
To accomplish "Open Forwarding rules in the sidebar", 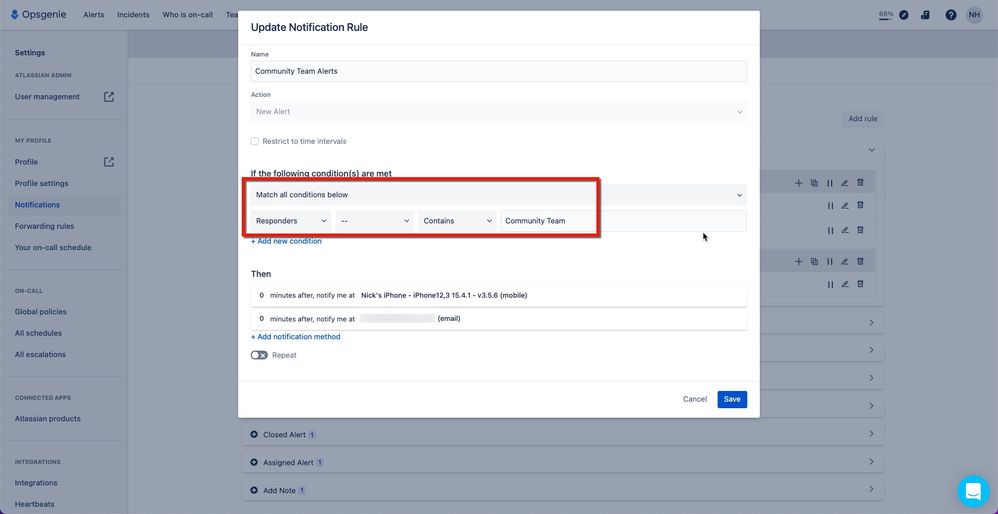I will [x=45, y=226].
